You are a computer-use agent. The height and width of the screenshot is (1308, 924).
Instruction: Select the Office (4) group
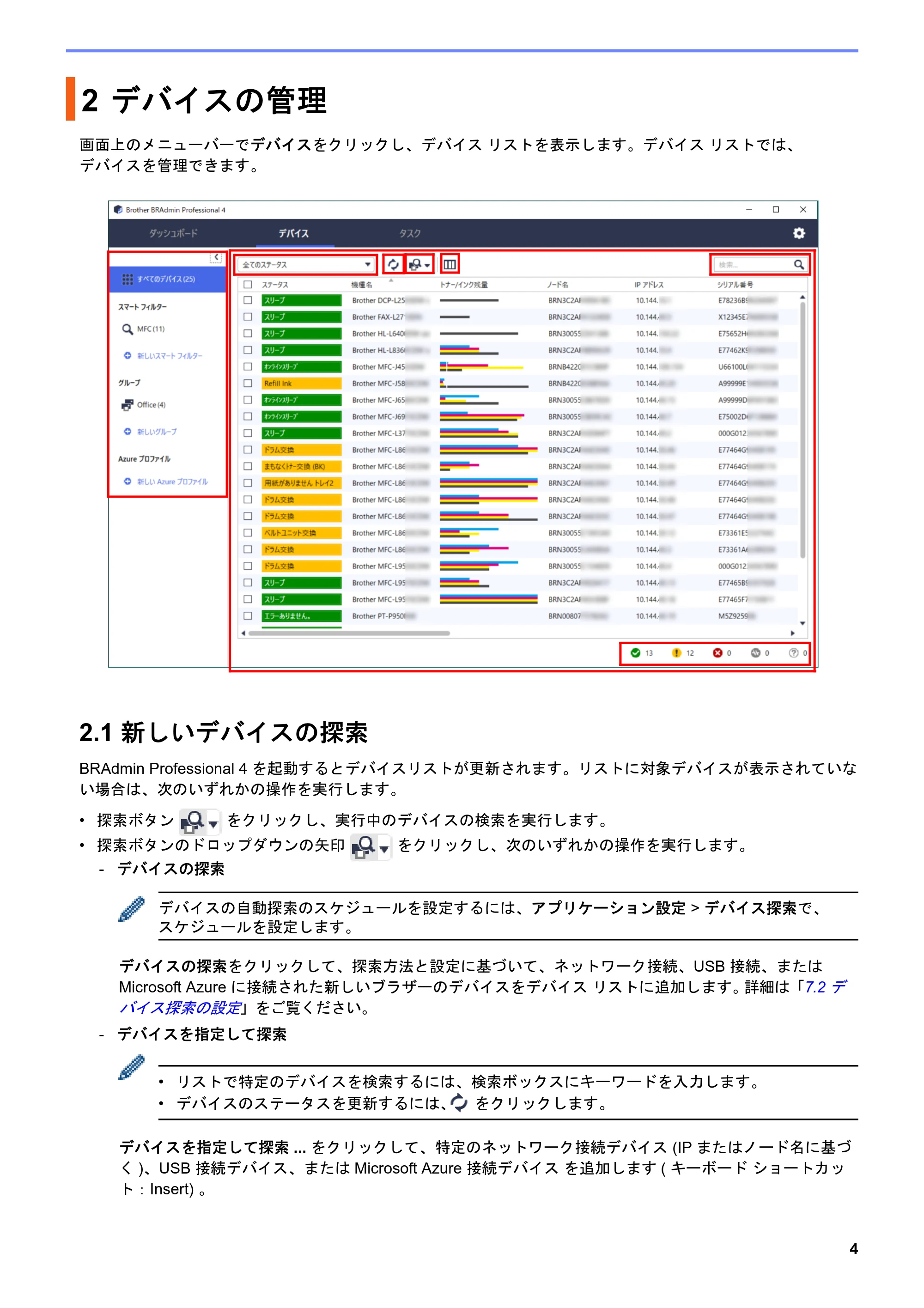coord(151,404)
